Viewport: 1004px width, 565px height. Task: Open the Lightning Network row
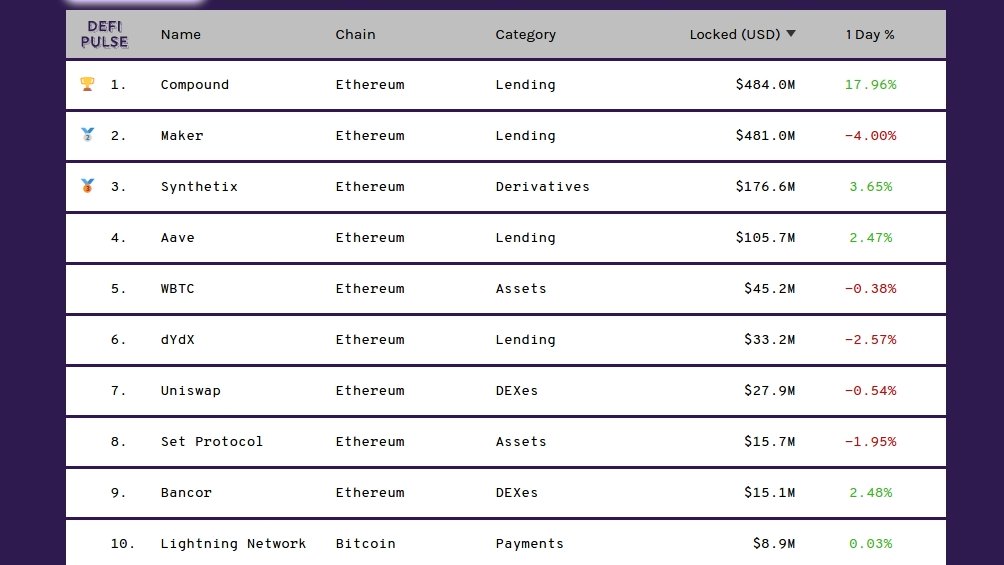point(506,543)
